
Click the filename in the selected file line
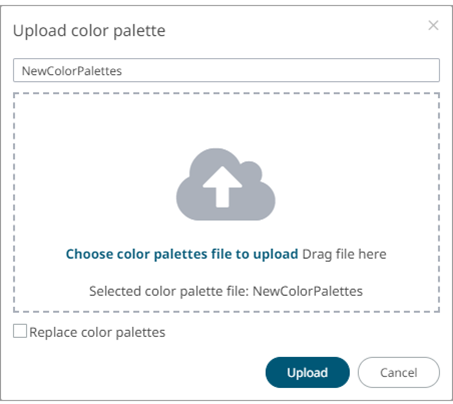[308, 291]
